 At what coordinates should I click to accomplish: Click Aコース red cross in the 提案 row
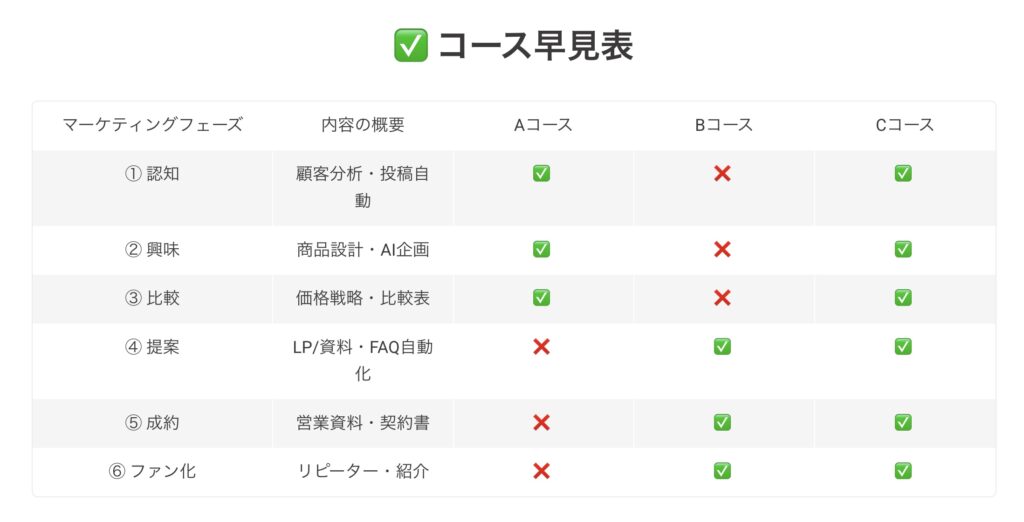pyautogui.click(x=541, y=347)
